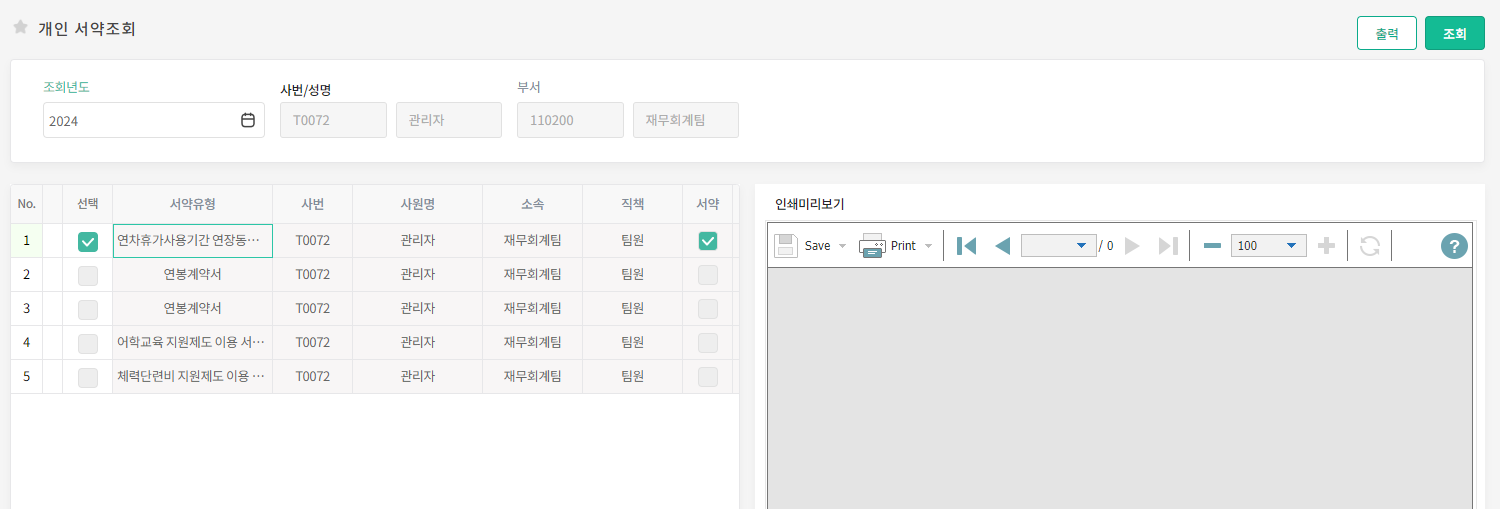Jump to last page of preview
The height and width of the screenshot is (509, 1500).
pos(1167,246)
